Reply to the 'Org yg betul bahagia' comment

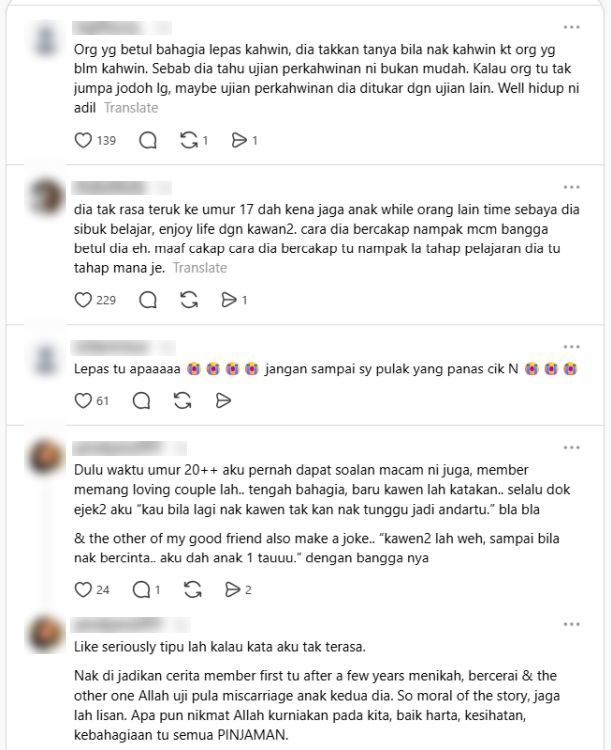pyautogui.click(x=148, y=140)
